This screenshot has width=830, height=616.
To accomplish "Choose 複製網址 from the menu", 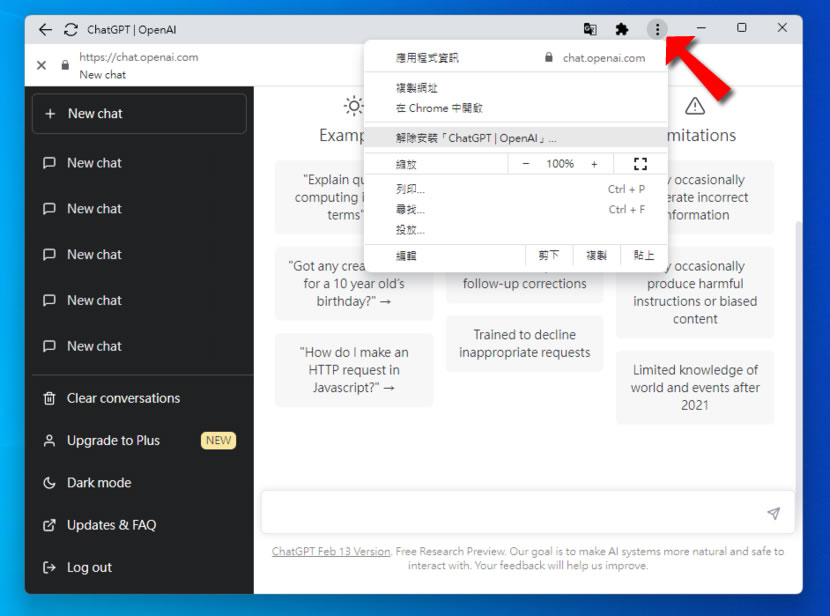I will [516, 88].
